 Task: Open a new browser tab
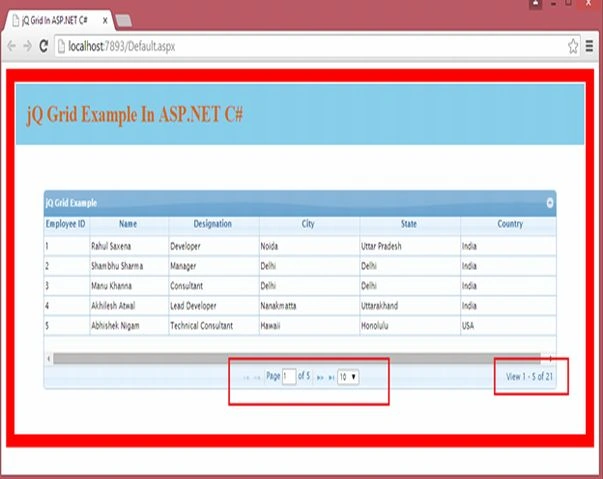coord(124,21)
